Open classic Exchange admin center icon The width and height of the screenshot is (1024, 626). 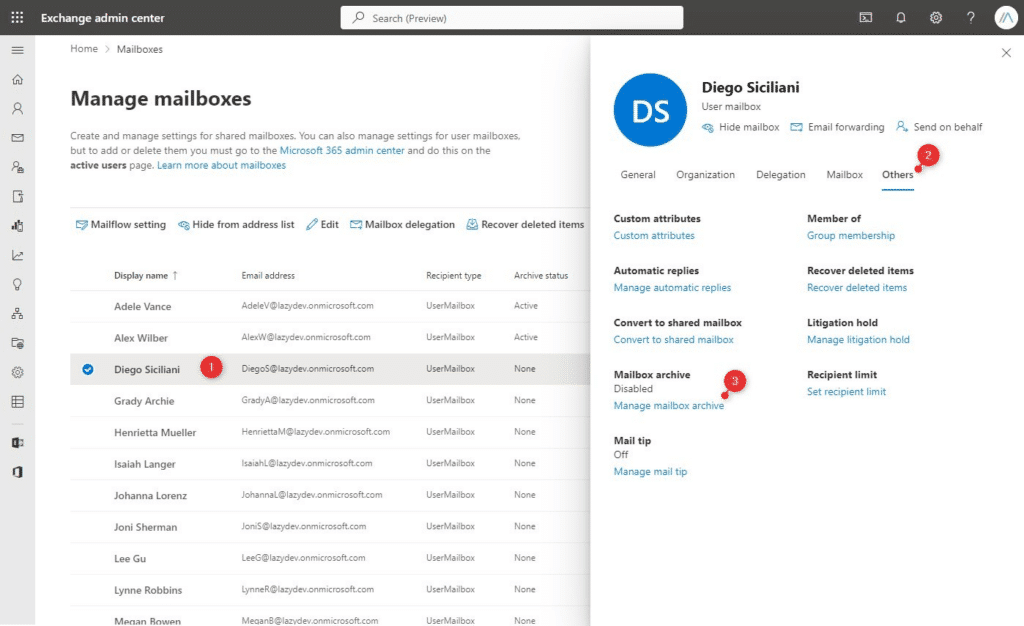pos(18,443)
